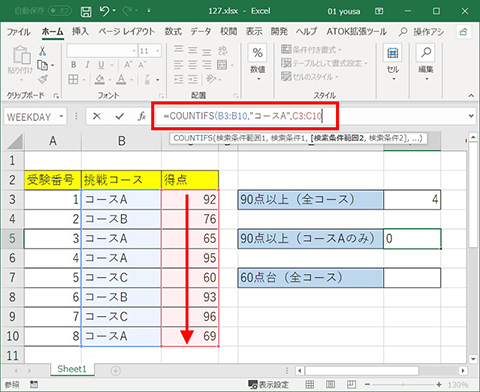Open Quick Access Toolbar customize dropdown

(149, 11)
